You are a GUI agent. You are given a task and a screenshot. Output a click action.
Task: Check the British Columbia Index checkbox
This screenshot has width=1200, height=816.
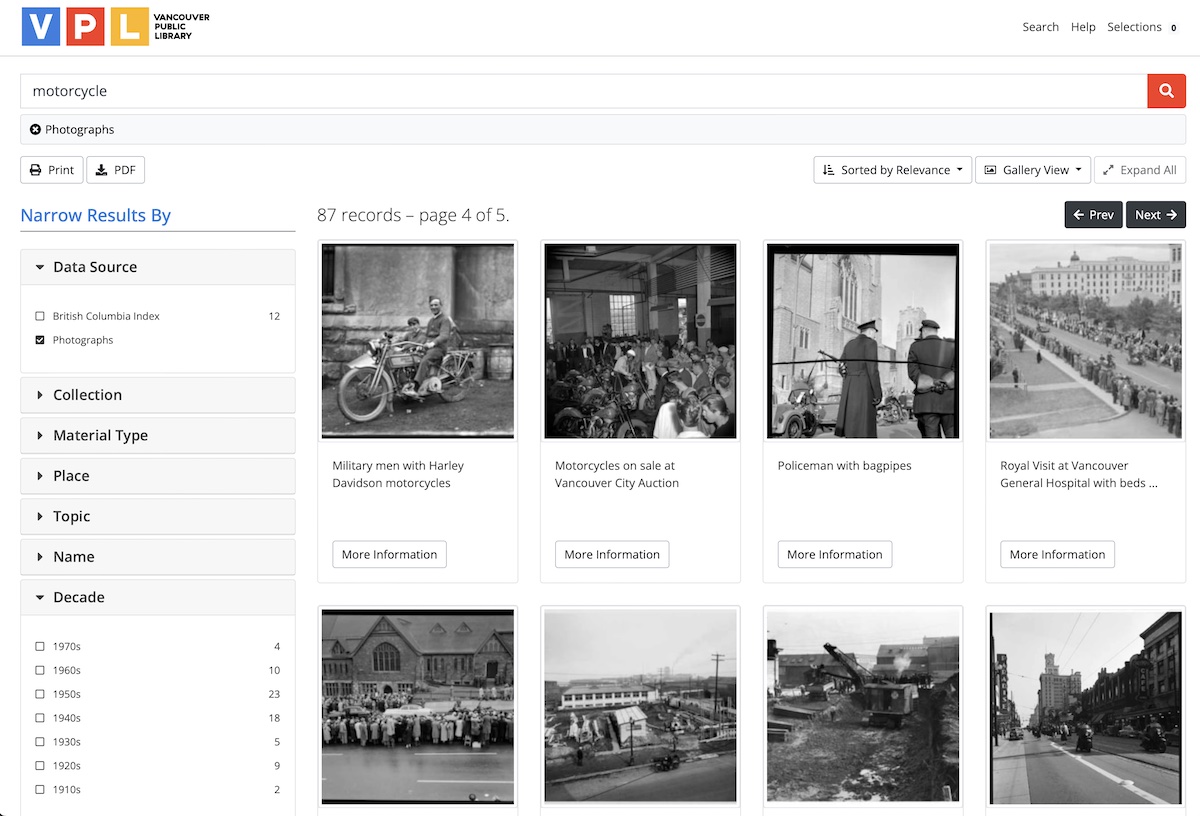point(40,316)
